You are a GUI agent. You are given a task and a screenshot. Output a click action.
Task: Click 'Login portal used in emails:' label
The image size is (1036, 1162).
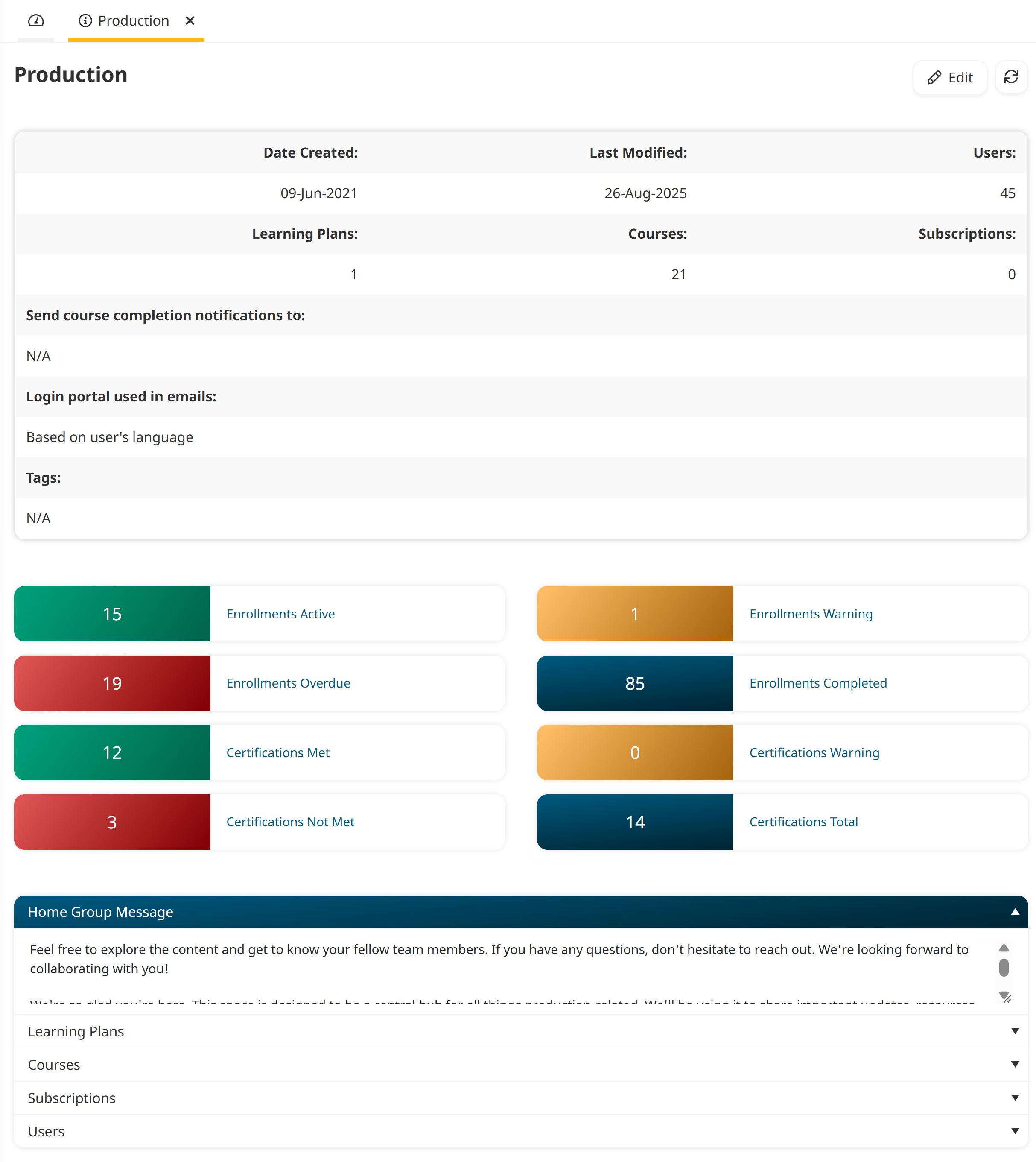coord(121,397)
